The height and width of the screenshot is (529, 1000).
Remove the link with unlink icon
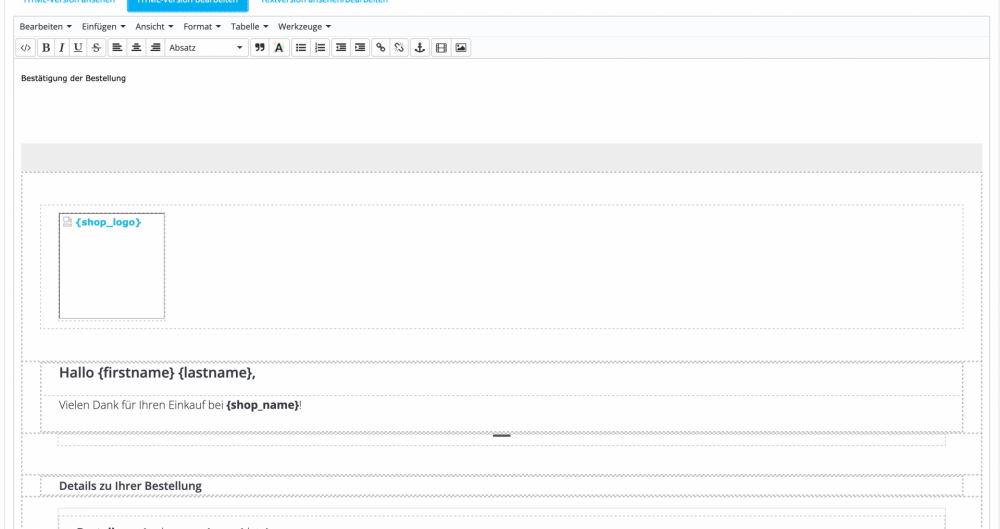tap(399, 48)
